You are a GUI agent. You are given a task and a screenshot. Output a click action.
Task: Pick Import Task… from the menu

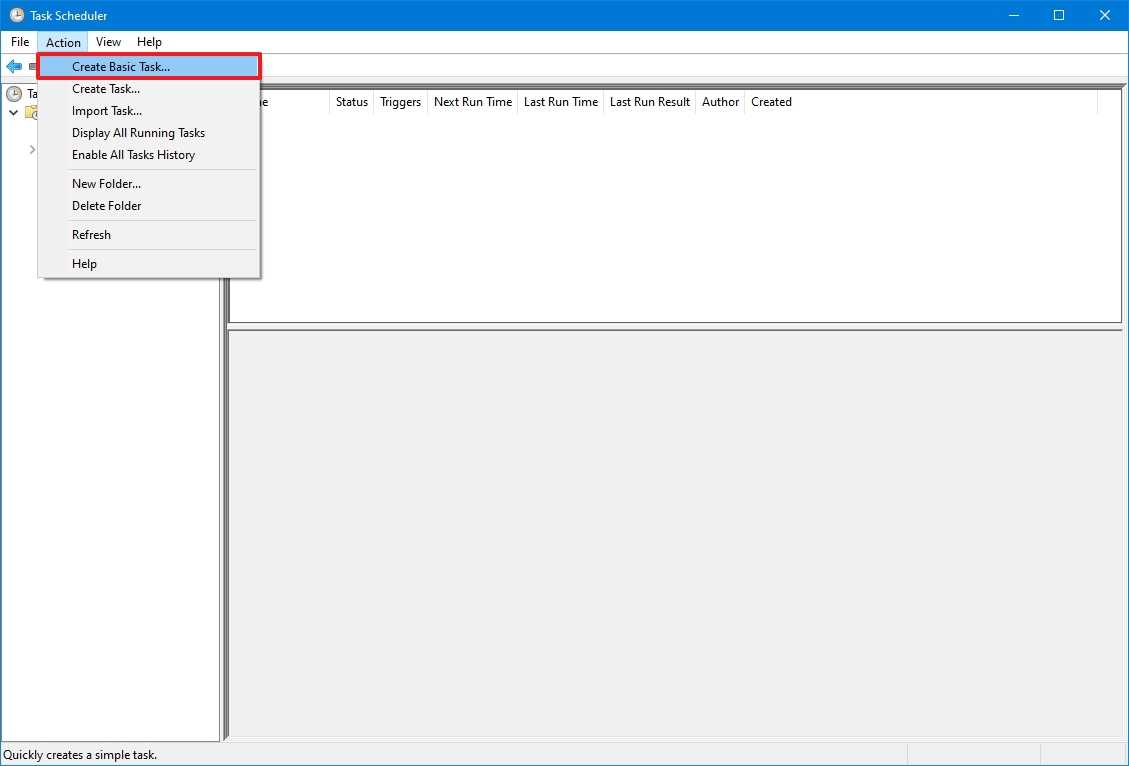point(107,111)
